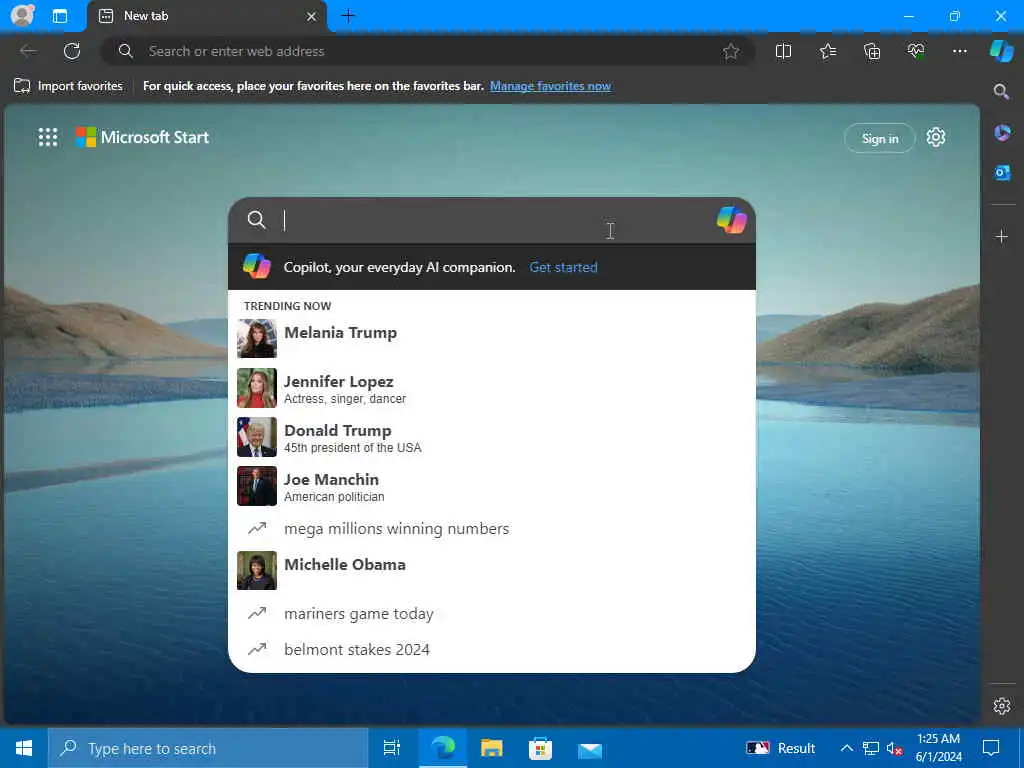1024x768 pixels.
Task: Open the network icon in system tray
Action: 871,748
